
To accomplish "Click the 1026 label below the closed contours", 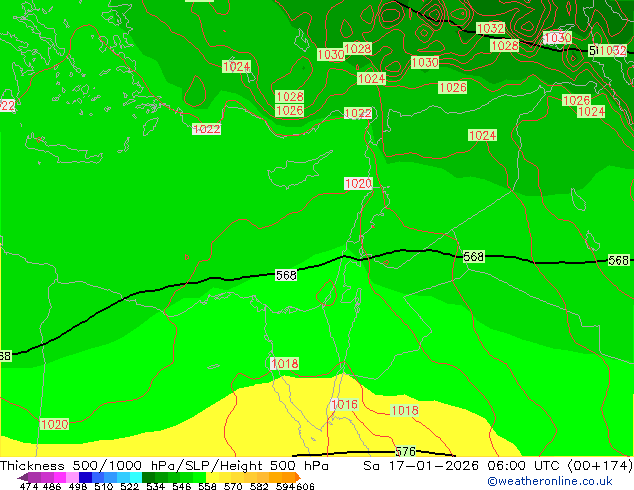I will tap(453, 87).
